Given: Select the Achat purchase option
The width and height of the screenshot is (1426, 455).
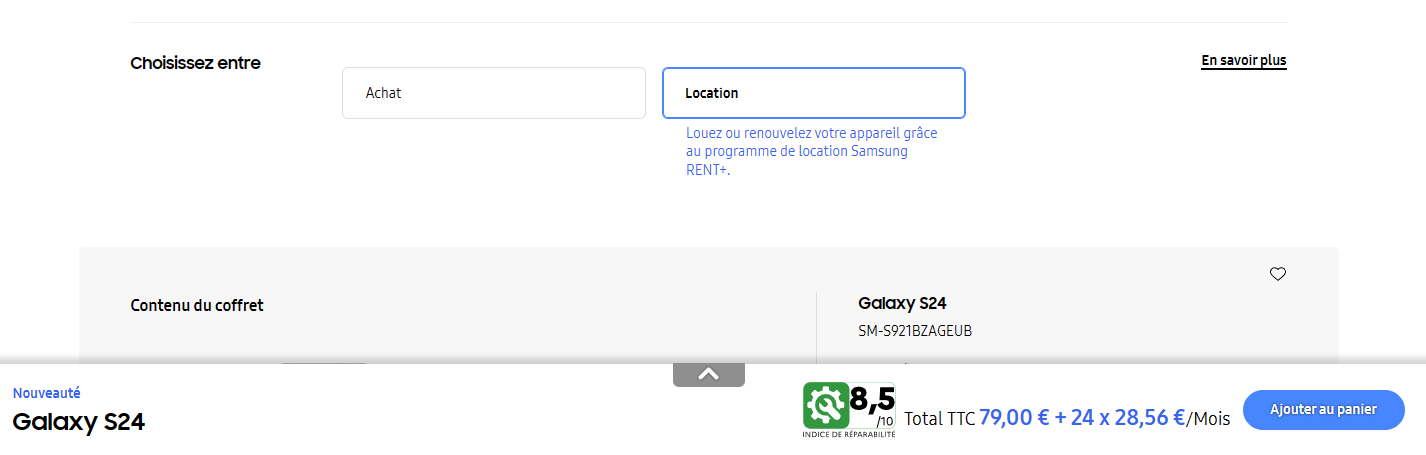Looking at the screenshot, I should point(493,93).
